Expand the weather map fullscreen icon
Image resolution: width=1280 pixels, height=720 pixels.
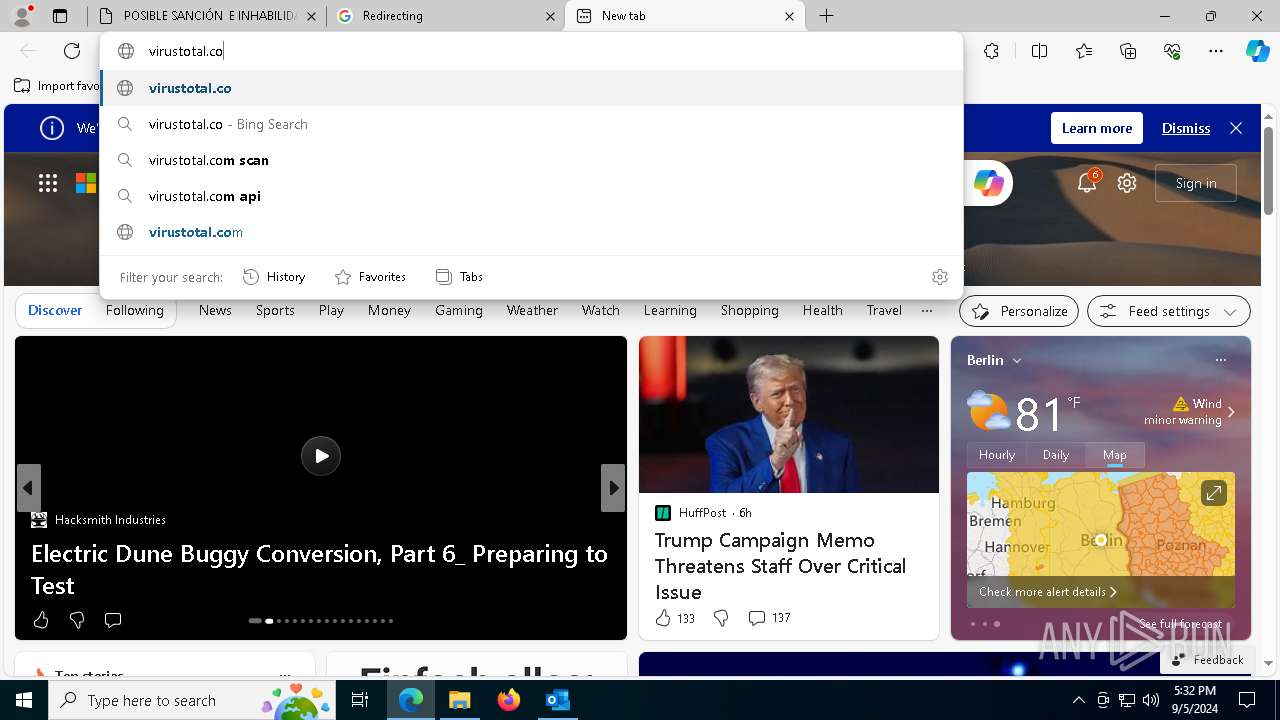pos(1213,493)
